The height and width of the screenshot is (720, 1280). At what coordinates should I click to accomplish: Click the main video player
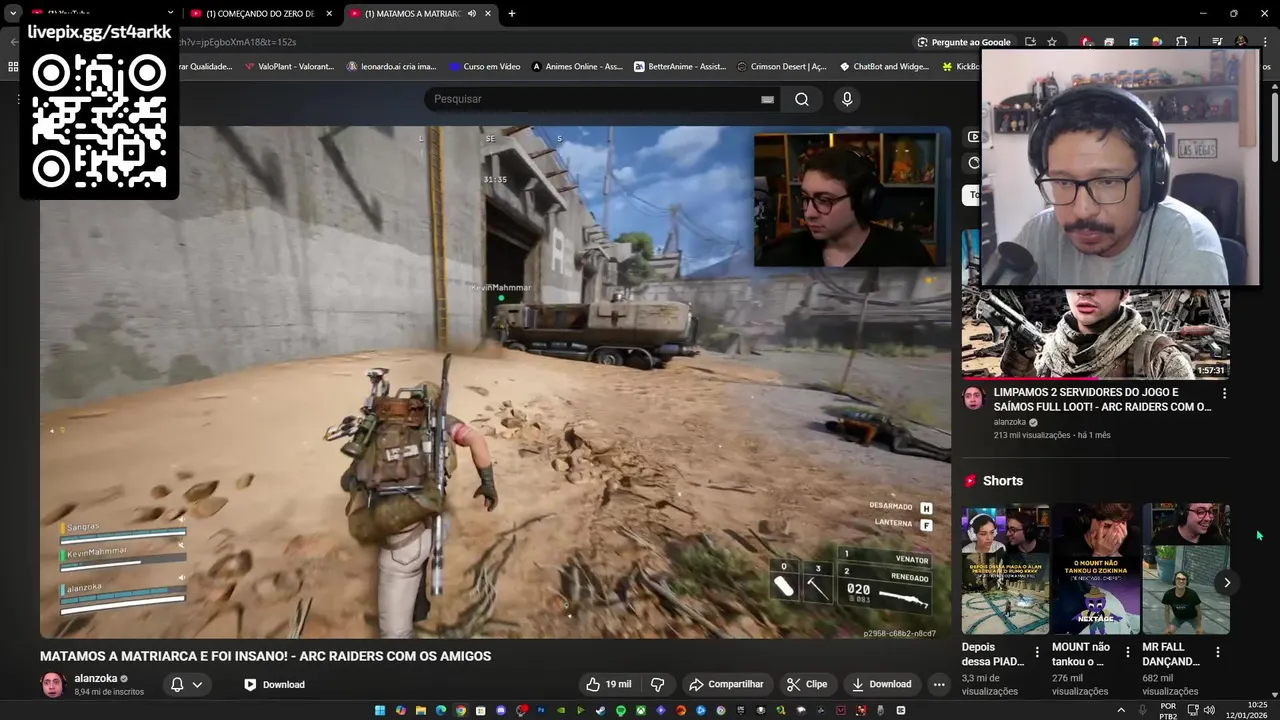point(495,382)
